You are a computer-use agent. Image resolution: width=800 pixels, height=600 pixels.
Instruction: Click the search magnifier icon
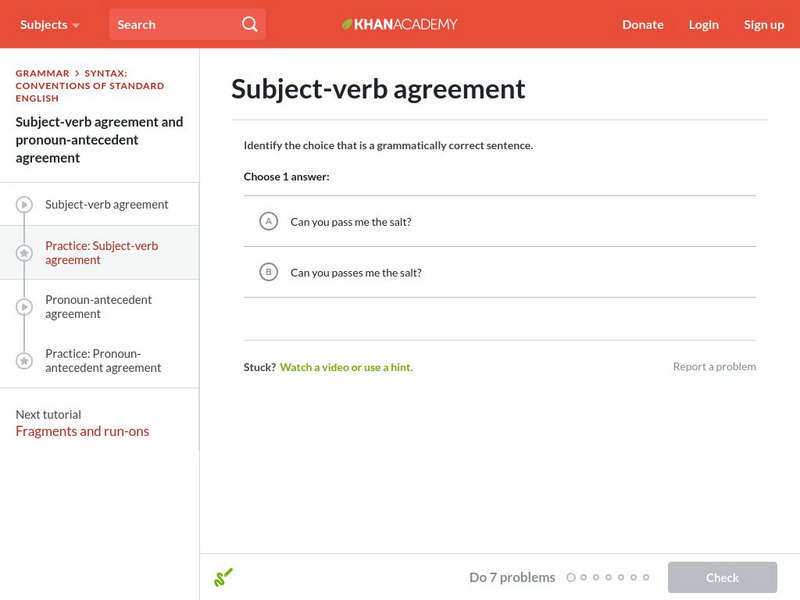[248, 21]
